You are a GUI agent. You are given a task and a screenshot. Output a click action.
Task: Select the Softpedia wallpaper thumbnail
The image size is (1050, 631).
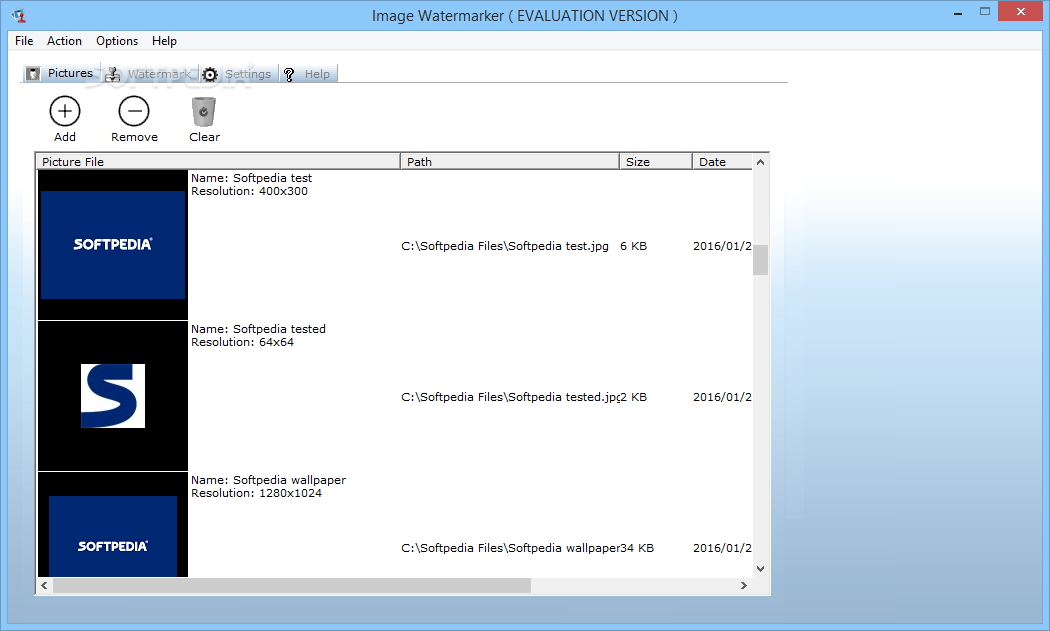click(112, 524)
